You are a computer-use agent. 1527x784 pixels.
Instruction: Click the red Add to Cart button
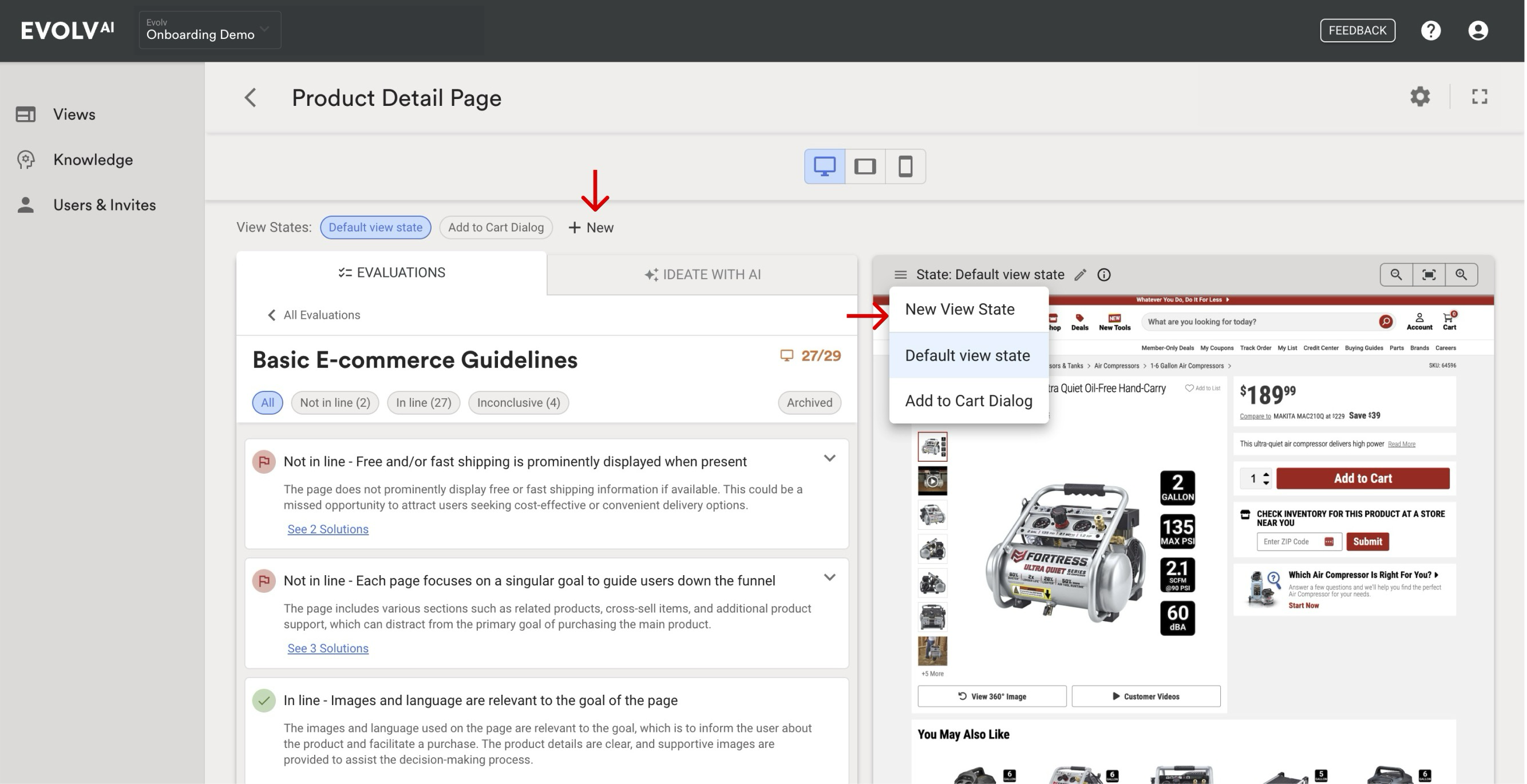[x=1362, y=478]
